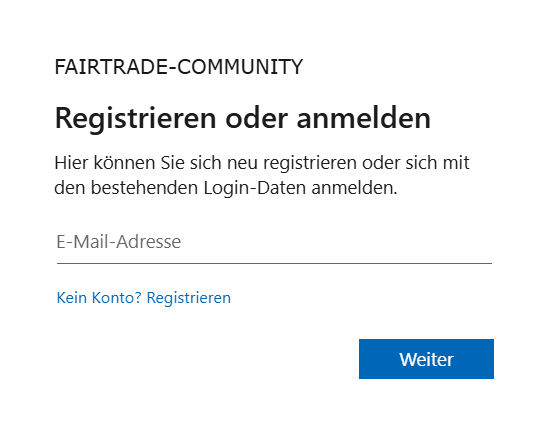
Task: Click the word 'anmelden' in the bold heading
Action: pyautogui.click(x=363, y=118)
